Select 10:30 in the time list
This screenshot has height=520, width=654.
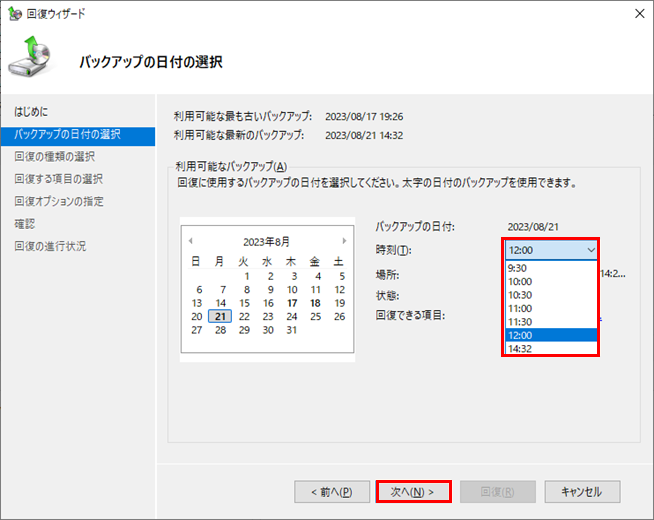pos(551,295)
